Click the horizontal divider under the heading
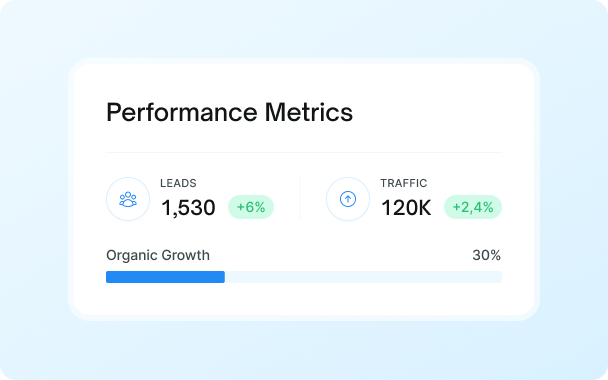 [x=304, y=153]
